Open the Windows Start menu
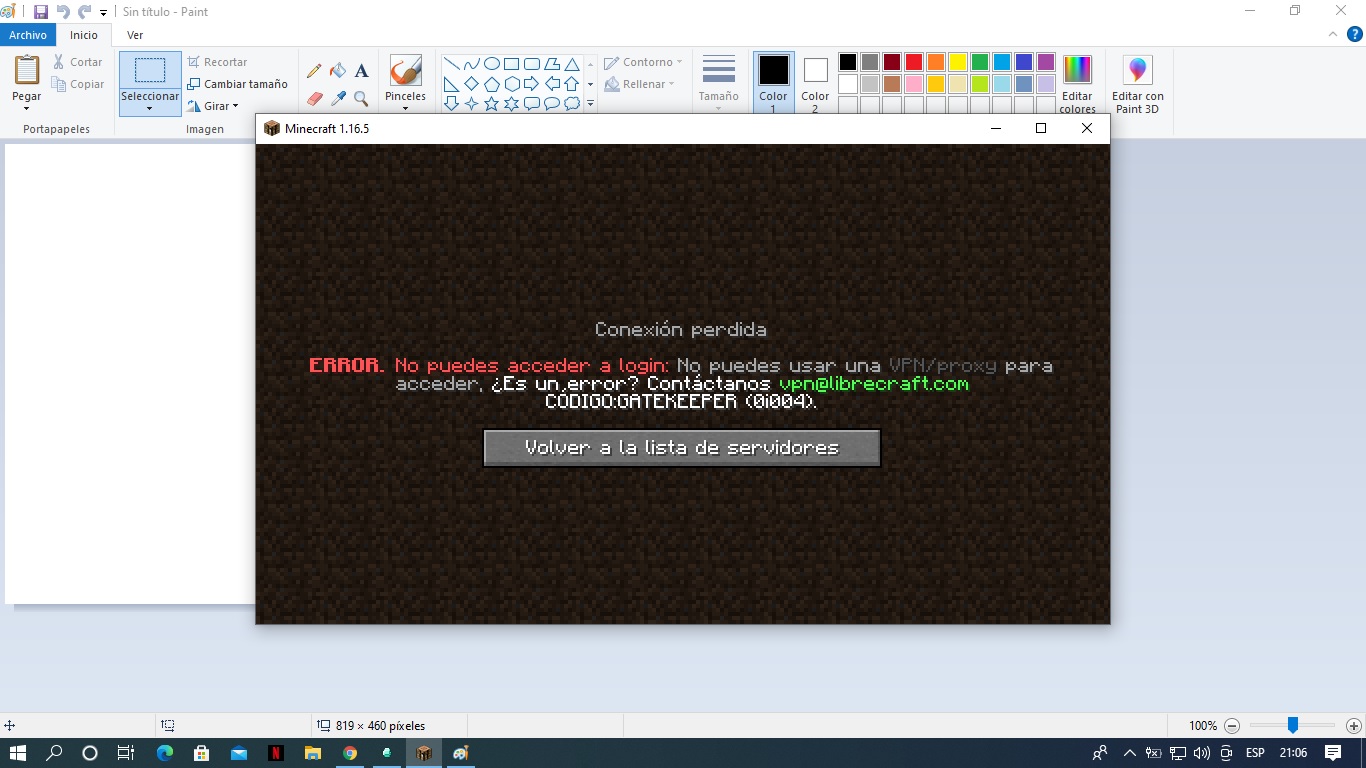1366x768 pixels. (x=18, y=753)
